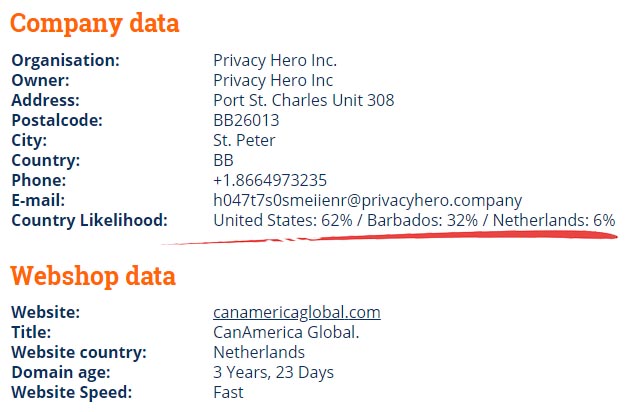Select the privacyhero.company e-mail address
This screenshot has width=627, height=412.
[367, 200]
